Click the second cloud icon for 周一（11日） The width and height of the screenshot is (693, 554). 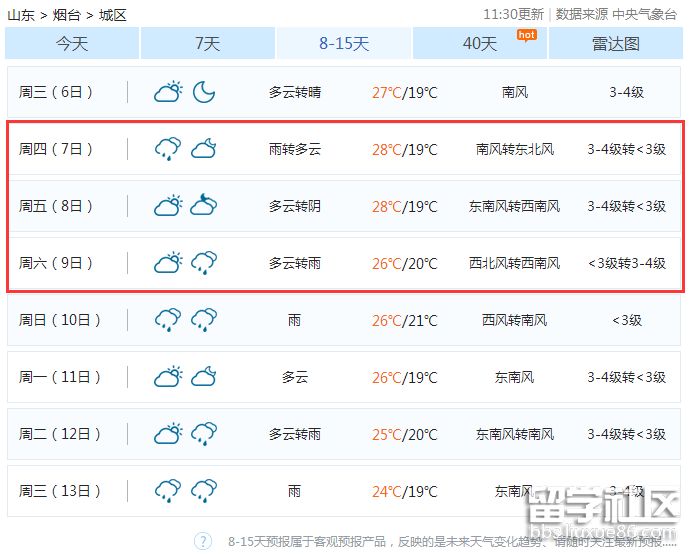204,377
